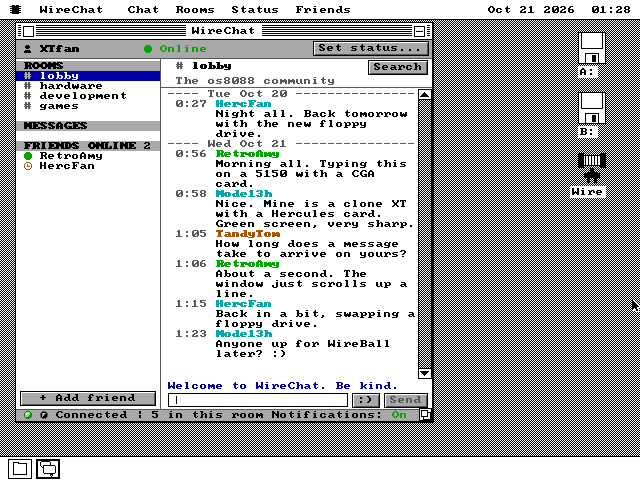The height and width of the screenshot is (480, 640).
Task: Click 'Anyone up for WireBall later?' message
Action: tap(302, 349)
